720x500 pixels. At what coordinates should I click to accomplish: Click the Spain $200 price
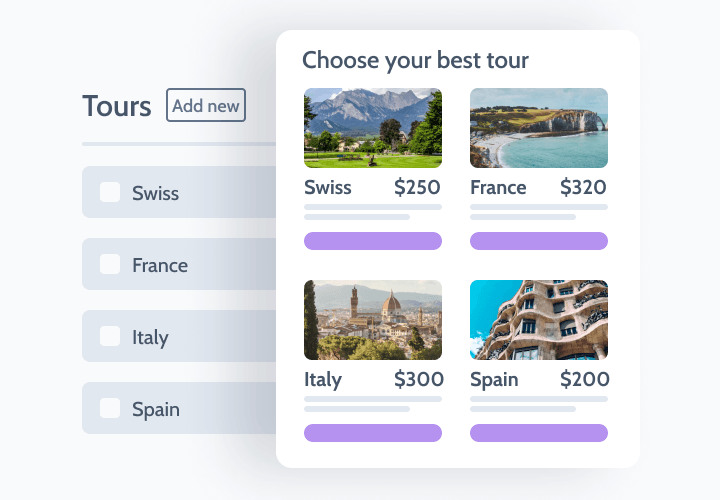(x=583, y=379)
